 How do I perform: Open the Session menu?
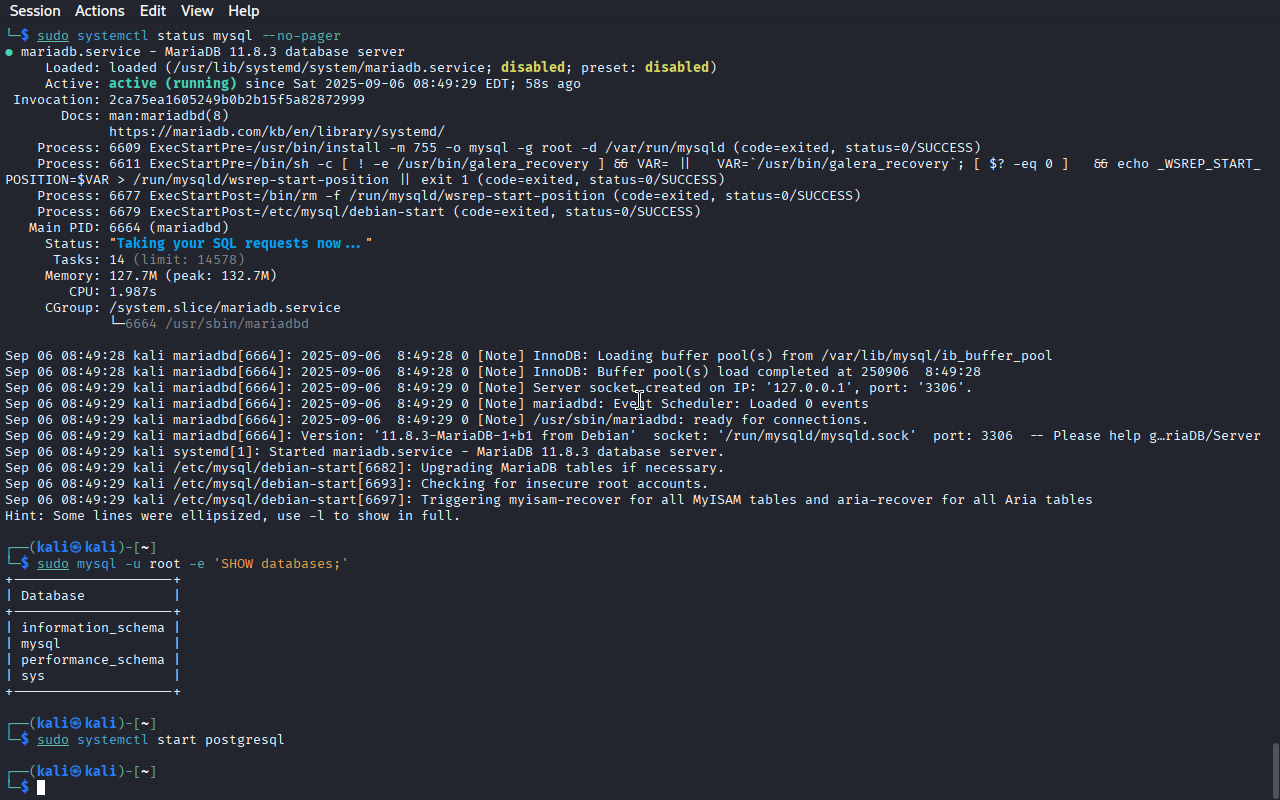tap(35, 11)
